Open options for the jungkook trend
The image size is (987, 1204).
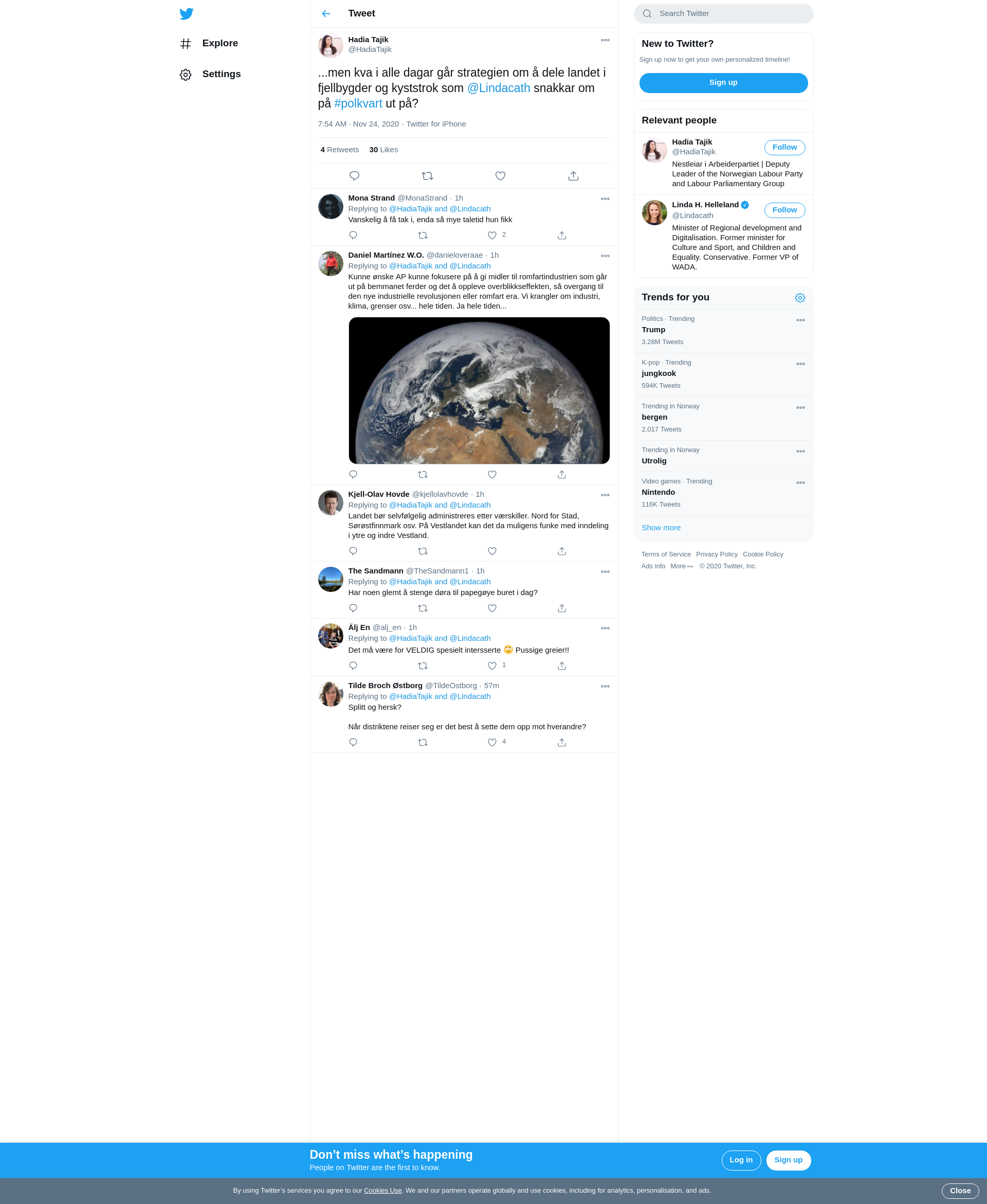click(800, 364)
